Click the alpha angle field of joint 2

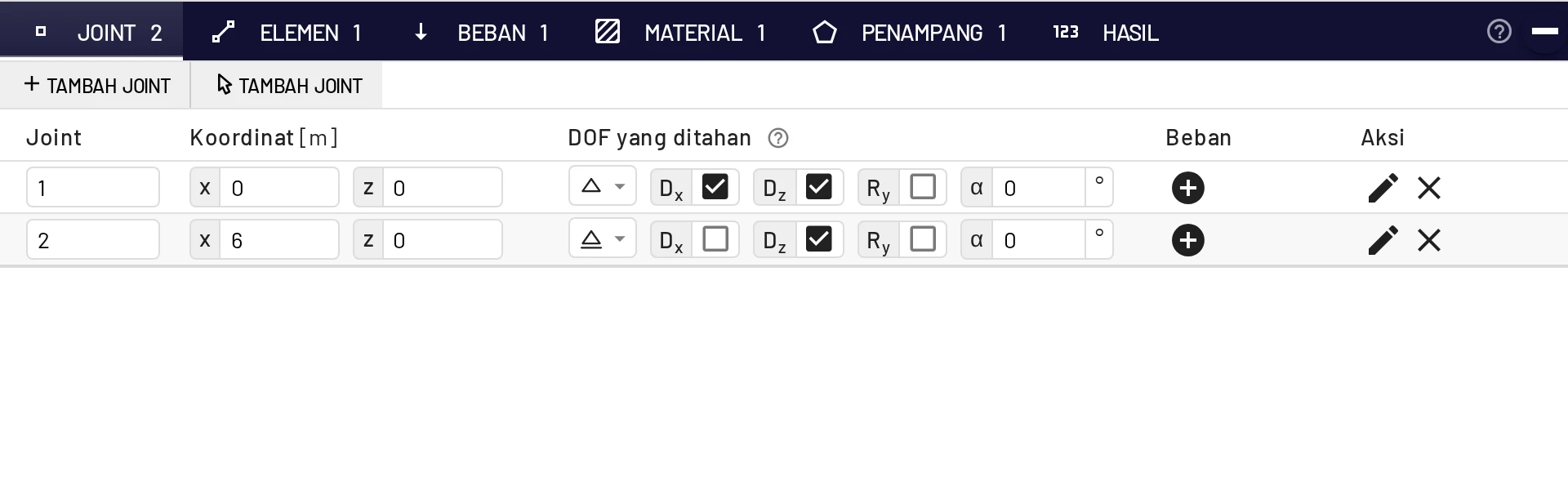(x=1039, y=239)
